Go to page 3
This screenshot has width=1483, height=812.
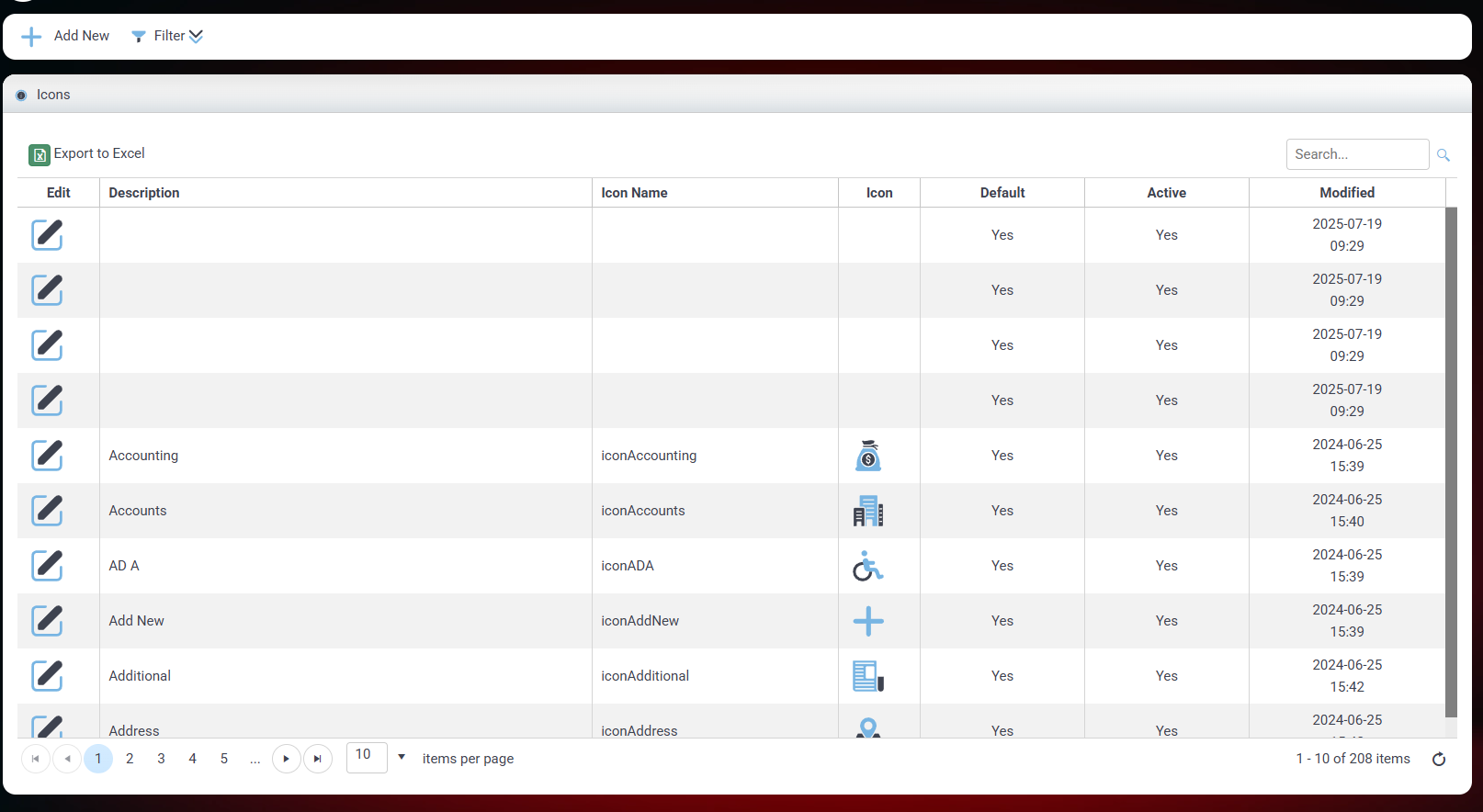[161, 759]
